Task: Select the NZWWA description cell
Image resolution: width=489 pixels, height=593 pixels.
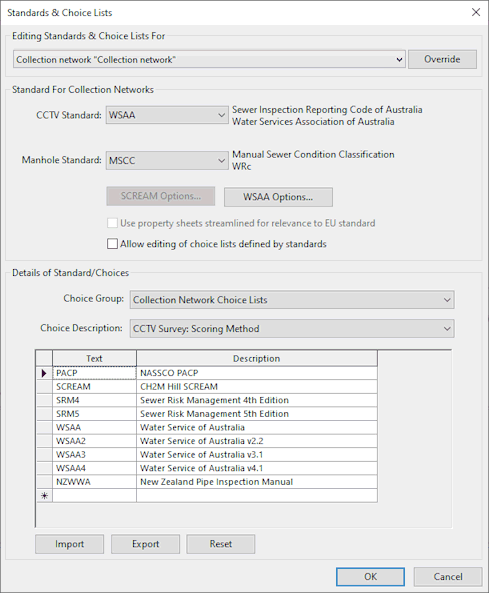Action: (257, 482)
